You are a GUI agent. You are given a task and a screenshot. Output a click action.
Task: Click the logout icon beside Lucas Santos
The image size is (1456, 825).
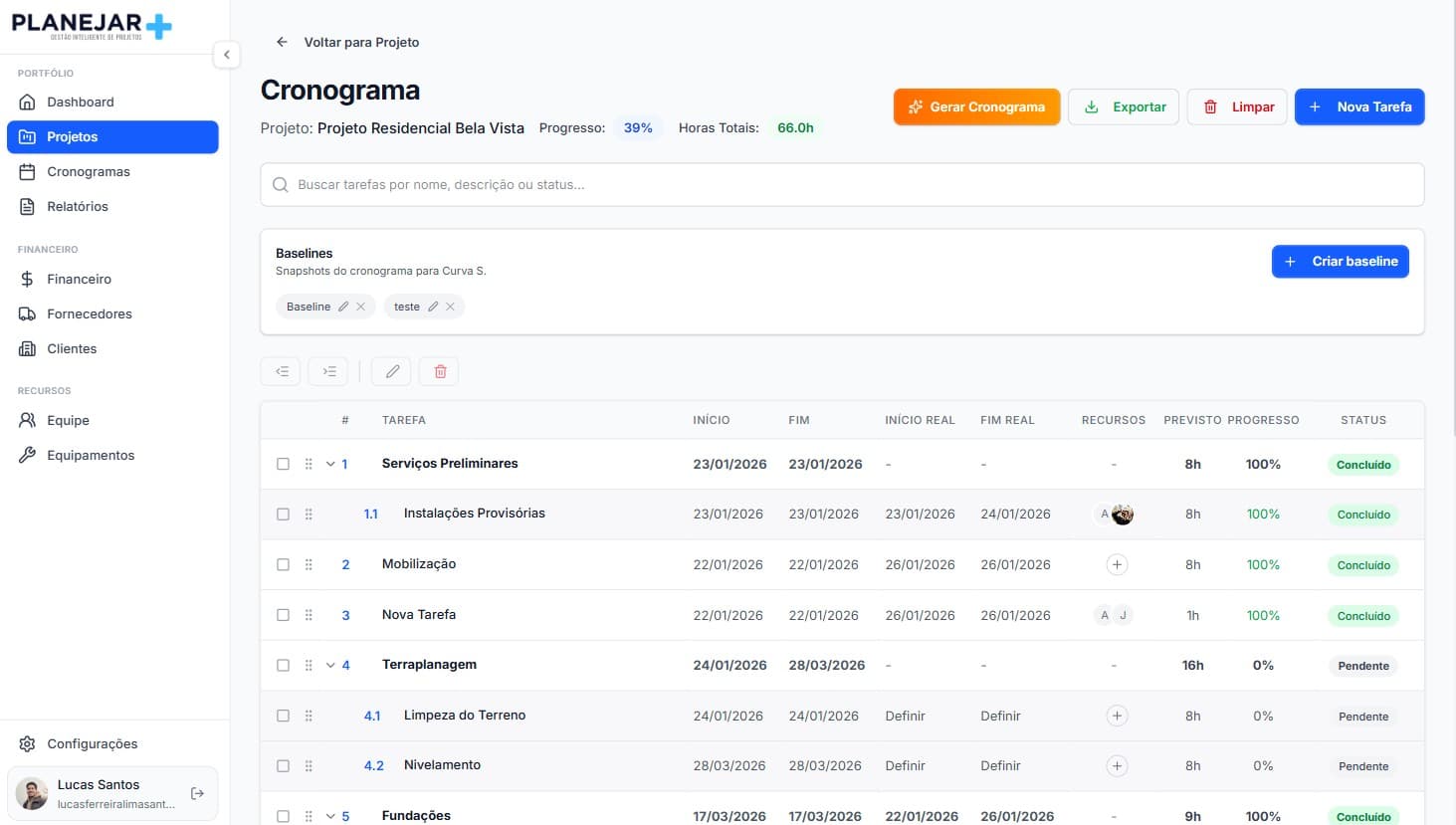point(197,793)
